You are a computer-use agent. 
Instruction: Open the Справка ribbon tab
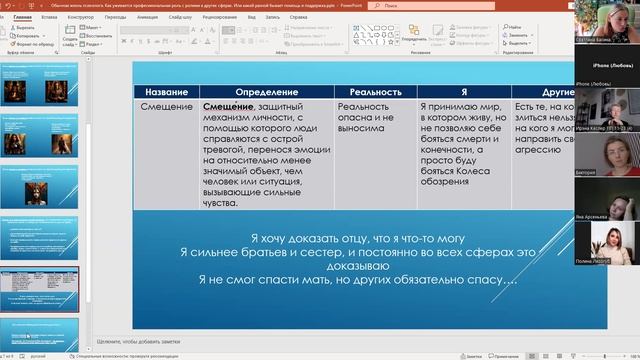coord(298,17)
